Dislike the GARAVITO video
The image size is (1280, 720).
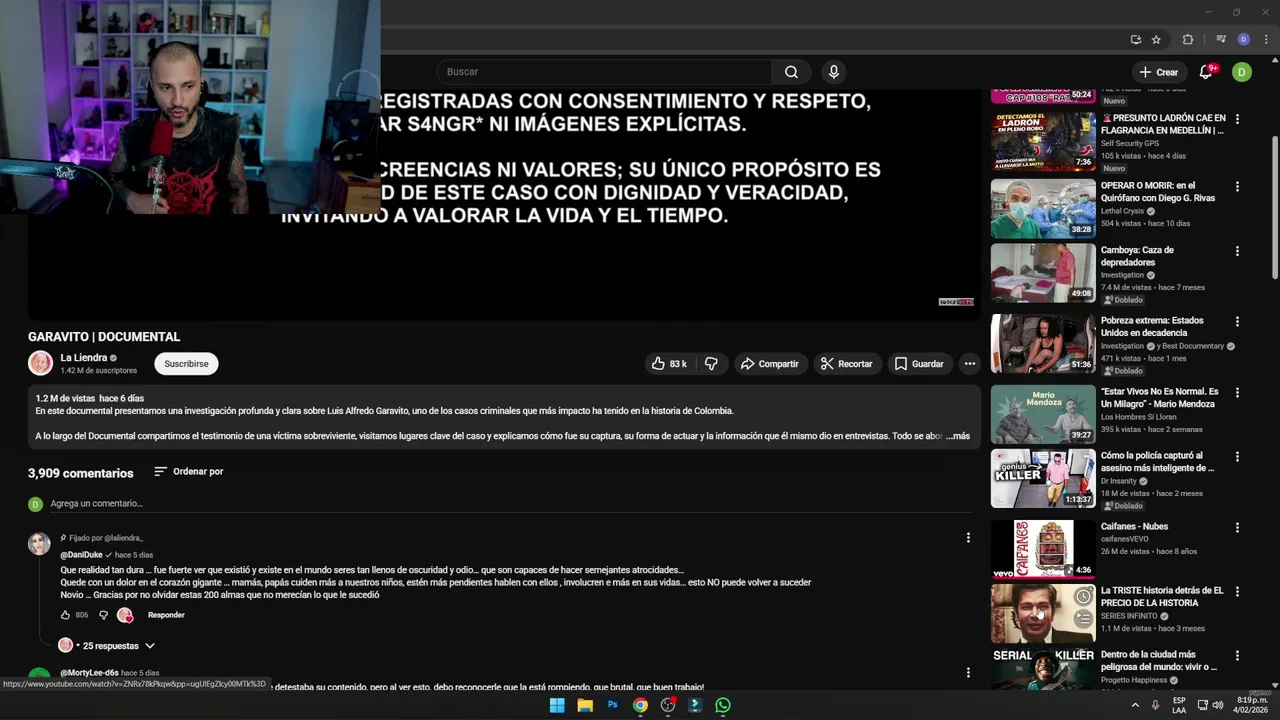[711, 364]
